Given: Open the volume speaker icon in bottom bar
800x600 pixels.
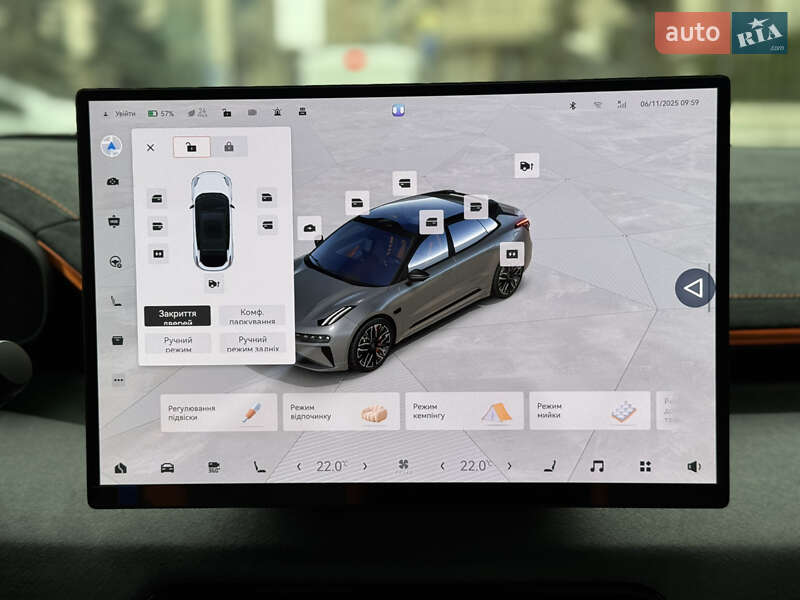Looking at the screenshot, I should [694, 466].
